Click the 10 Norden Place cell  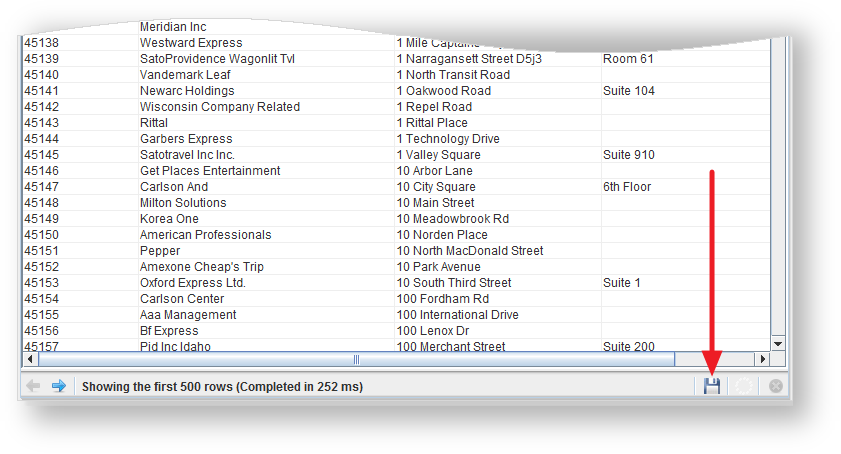click(x=498, y=235)
